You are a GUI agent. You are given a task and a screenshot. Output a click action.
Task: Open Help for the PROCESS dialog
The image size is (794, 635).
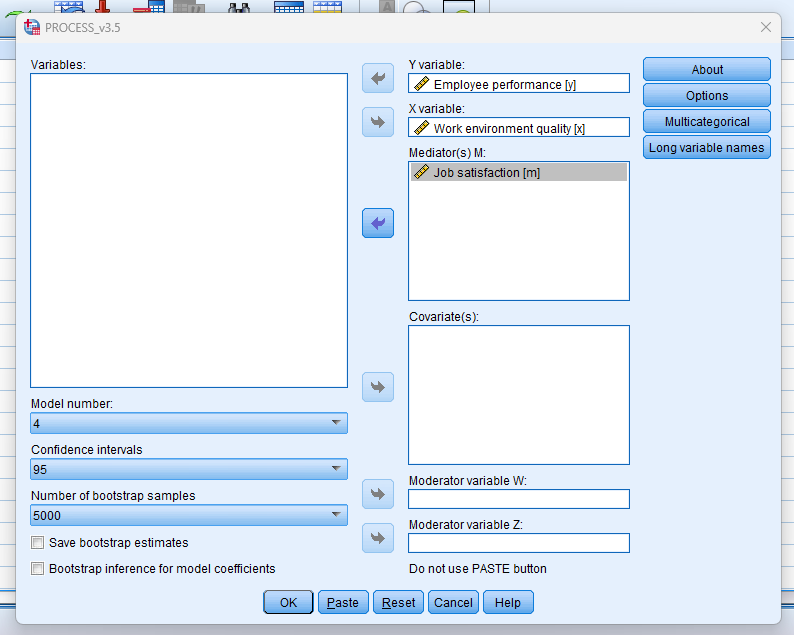508,602
